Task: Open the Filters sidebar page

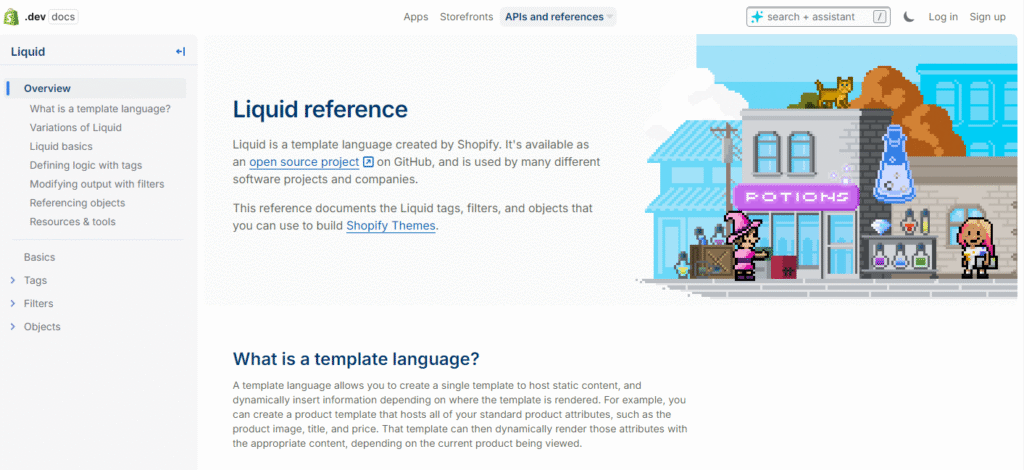Action: point(39,304)
